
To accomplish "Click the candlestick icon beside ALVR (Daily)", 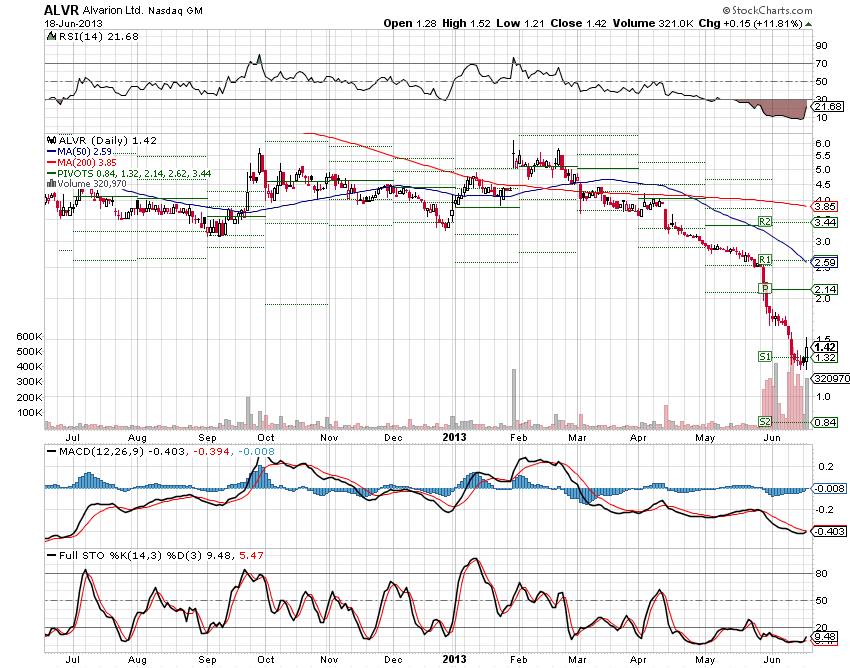I will [52, 140].
